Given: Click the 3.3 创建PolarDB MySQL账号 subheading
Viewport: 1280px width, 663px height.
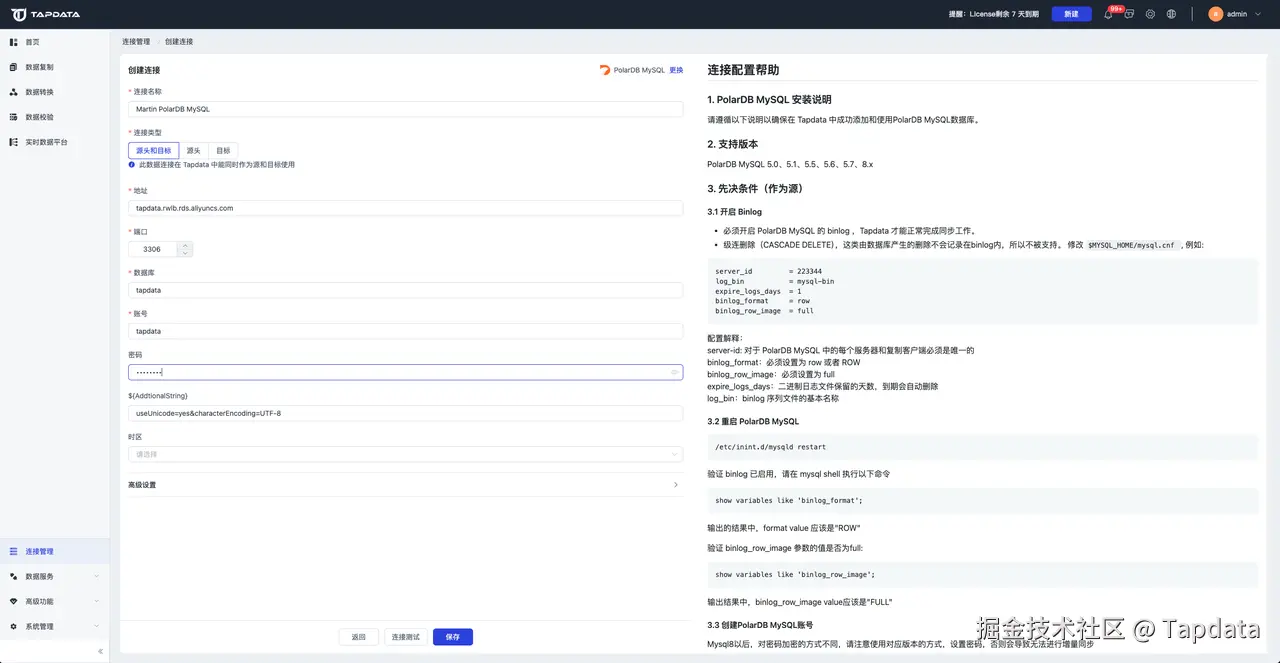Looking at the screenshot, I should click(760, 626).
